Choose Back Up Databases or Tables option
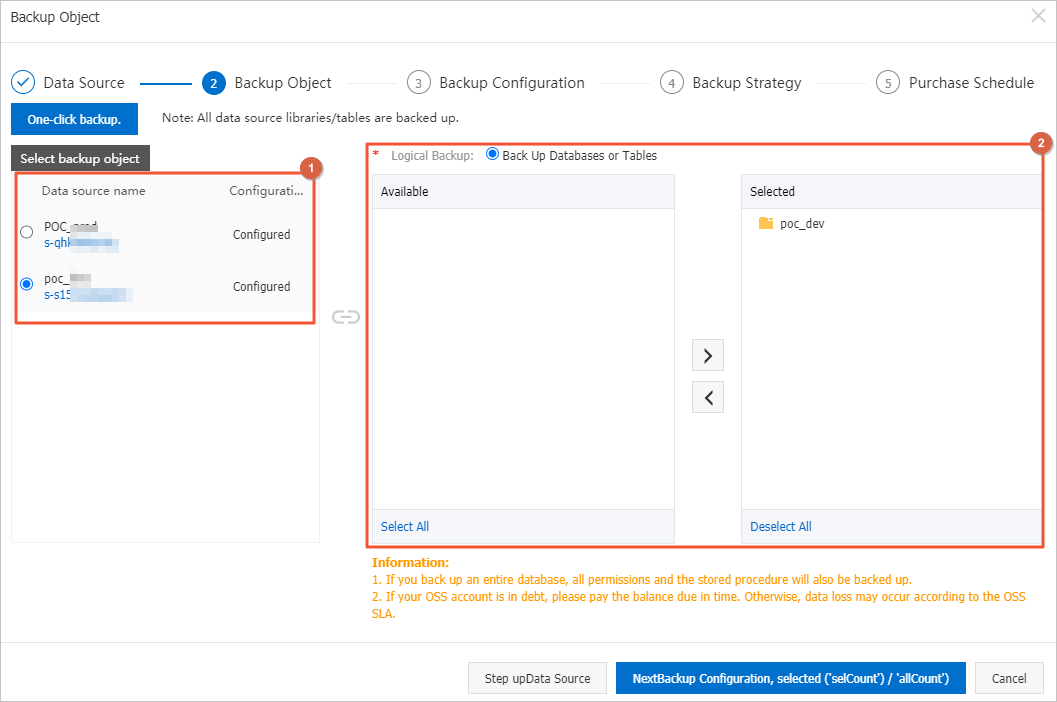The image size is (1057, 702). click(x=493, y=154)
